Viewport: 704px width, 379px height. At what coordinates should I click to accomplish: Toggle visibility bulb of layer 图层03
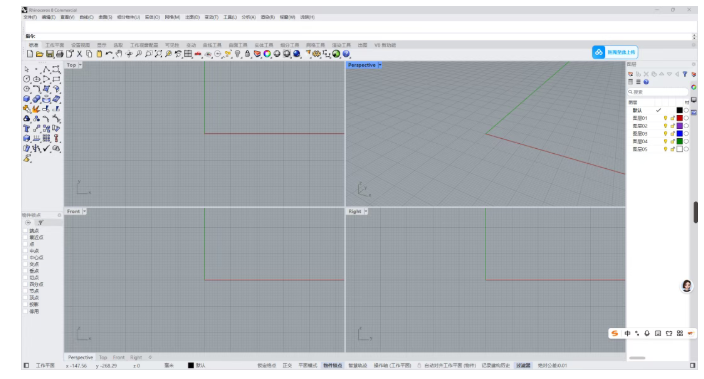(x=665, y=133)
